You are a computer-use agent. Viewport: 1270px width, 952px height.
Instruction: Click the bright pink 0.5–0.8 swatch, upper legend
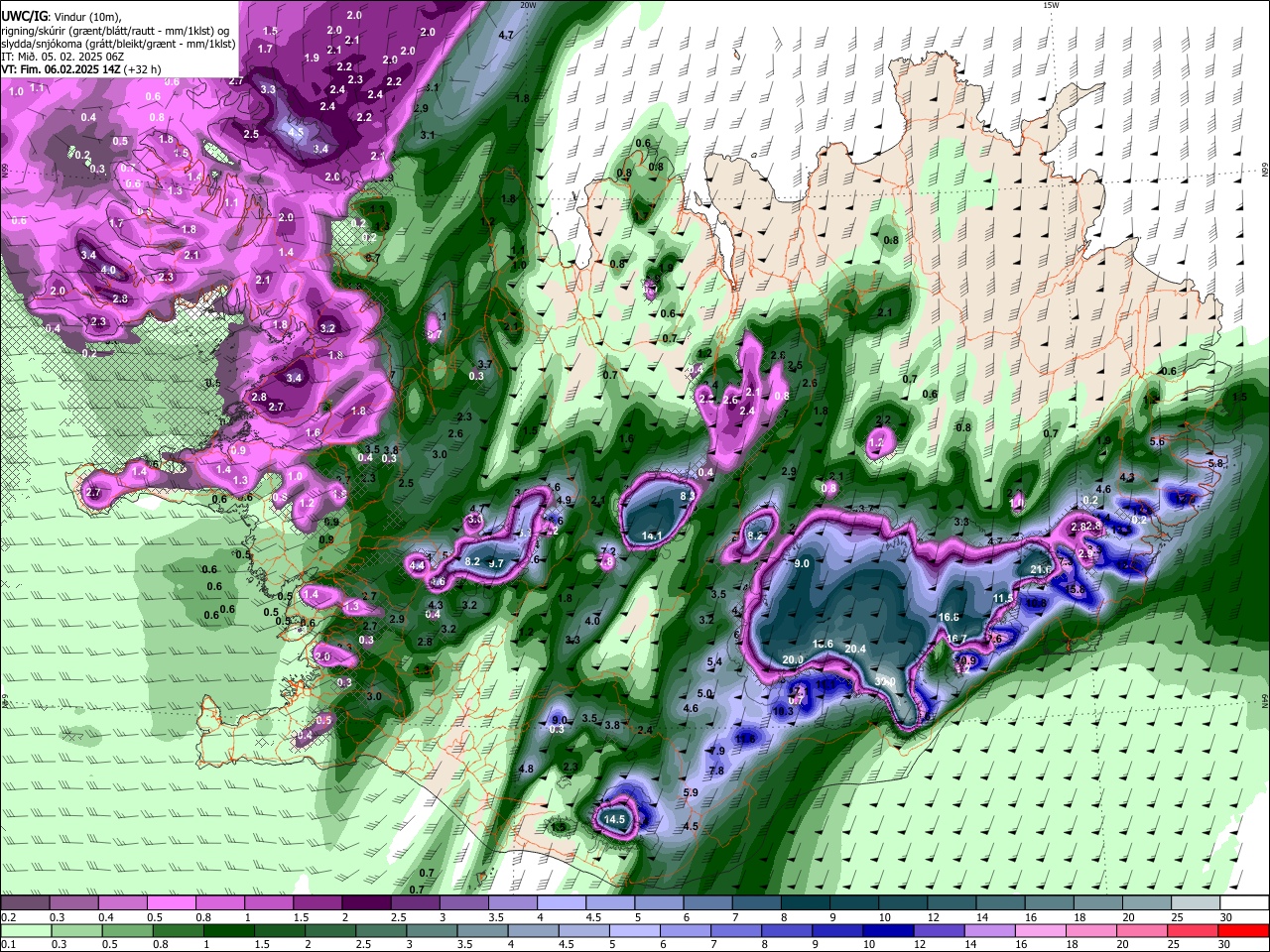tap(171, 902)
